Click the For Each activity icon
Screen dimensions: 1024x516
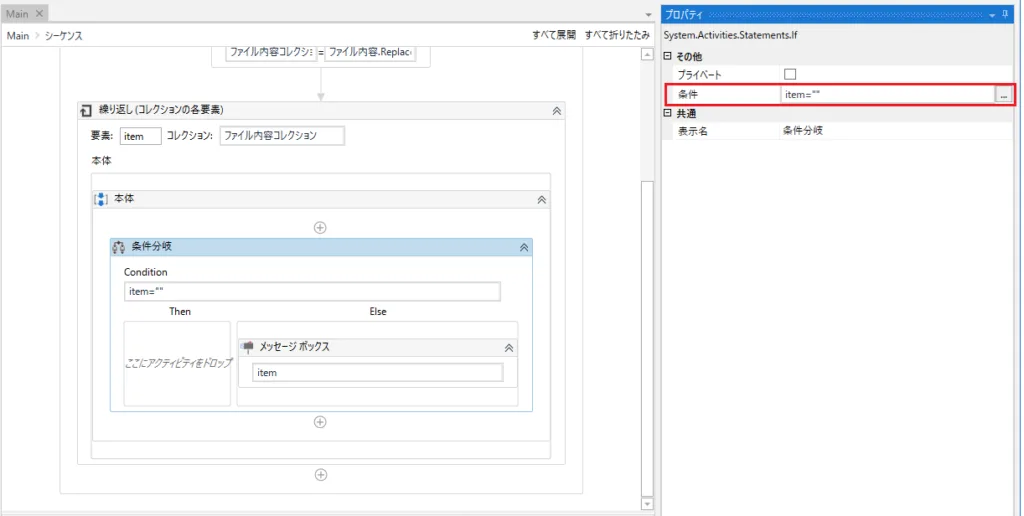[x=86, y=111]
